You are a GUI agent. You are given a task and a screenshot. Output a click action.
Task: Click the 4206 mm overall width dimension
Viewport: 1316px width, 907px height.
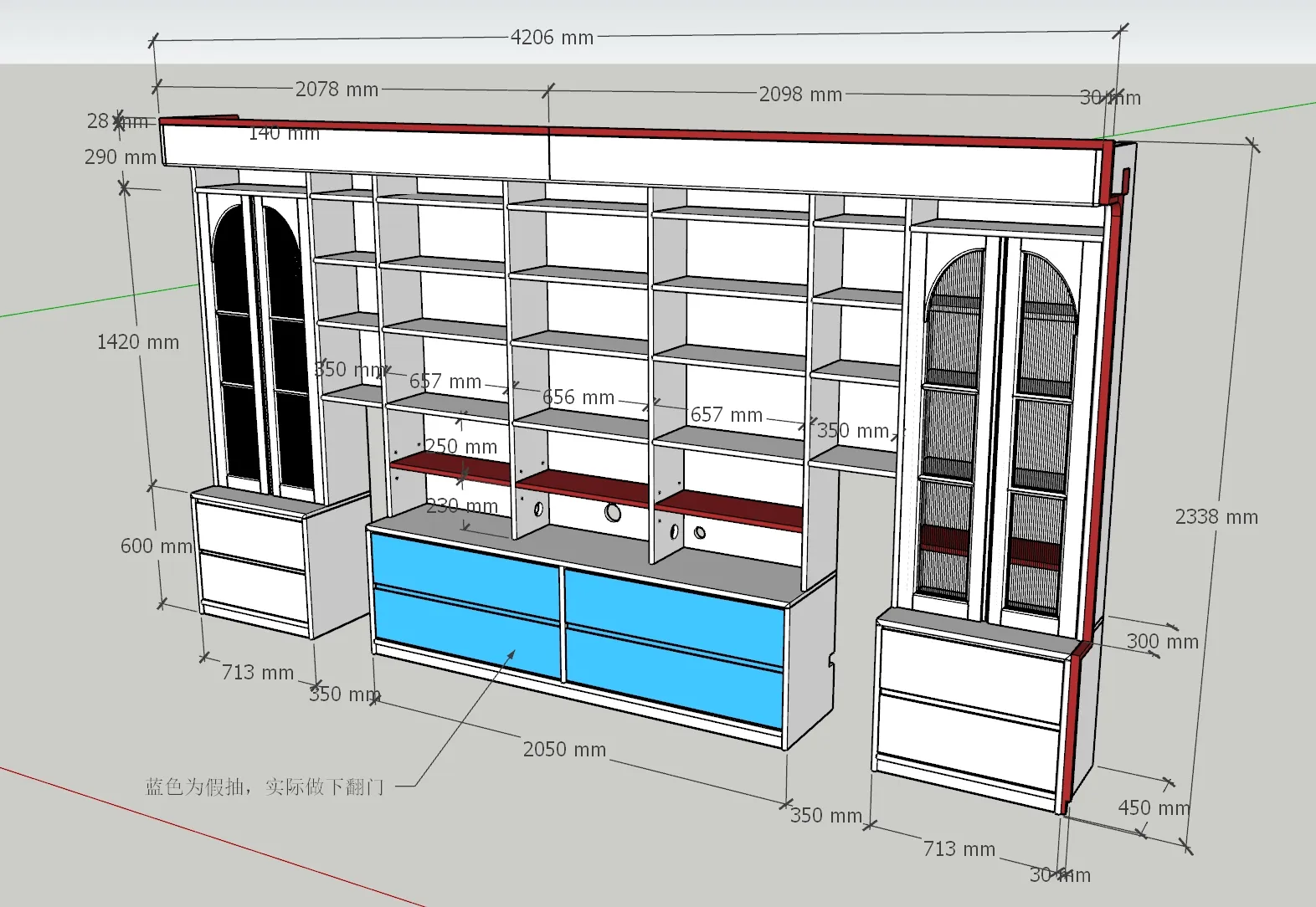click(552, 38)
